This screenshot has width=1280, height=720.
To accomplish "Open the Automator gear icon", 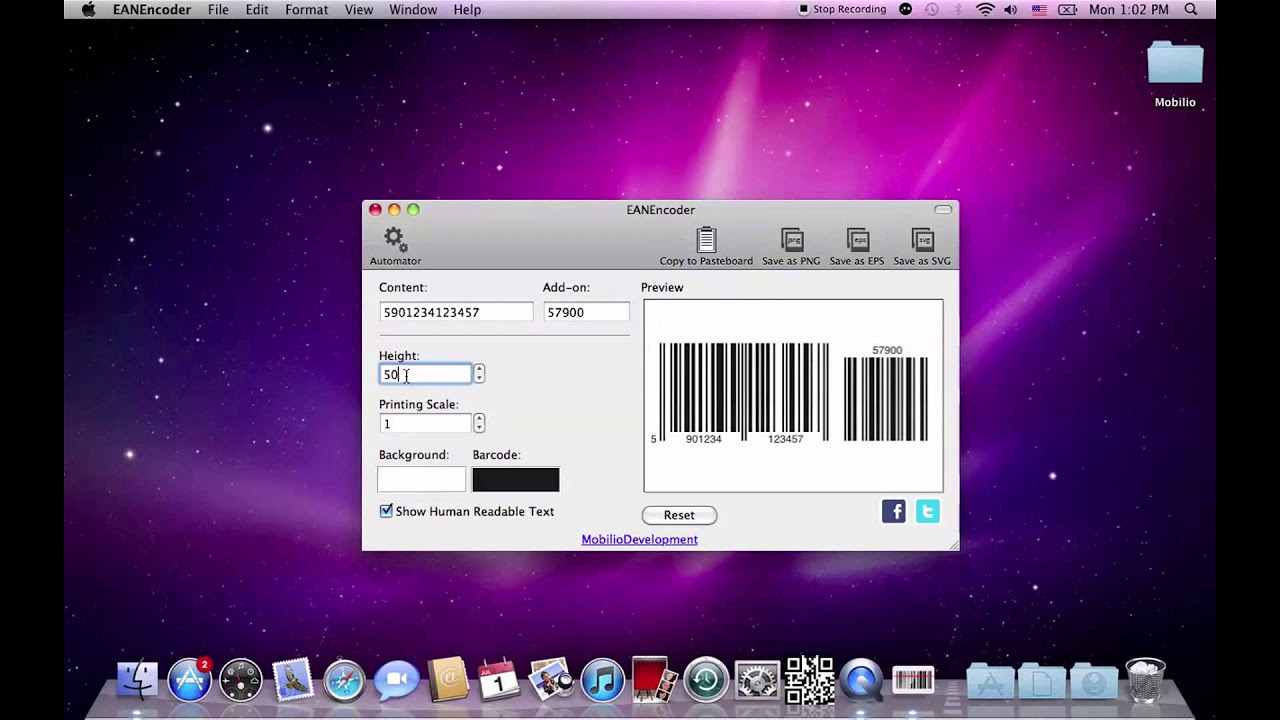I will pos(394,240).
